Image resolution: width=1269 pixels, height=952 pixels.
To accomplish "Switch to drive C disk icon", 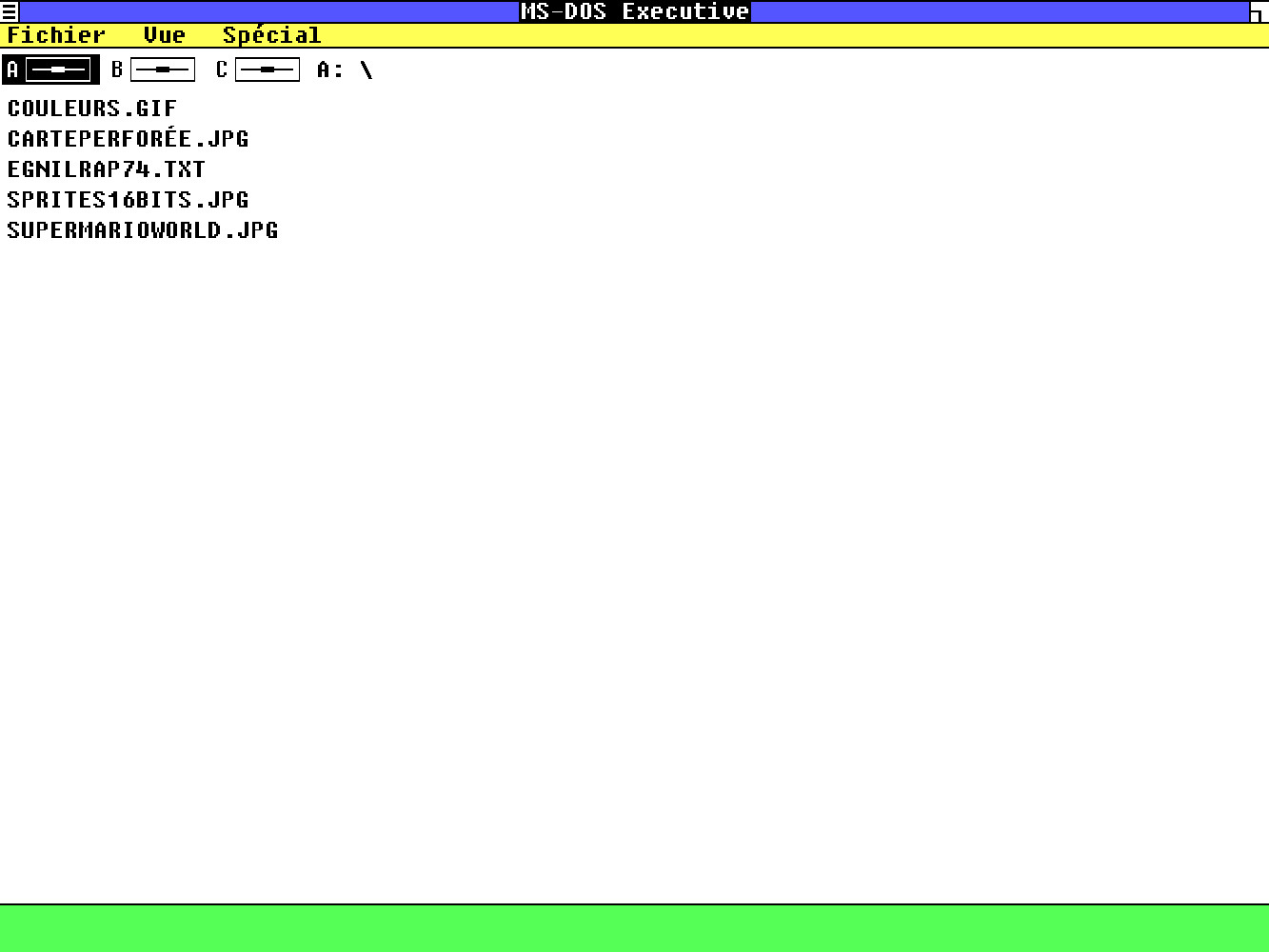I will [x=268, y=70].
